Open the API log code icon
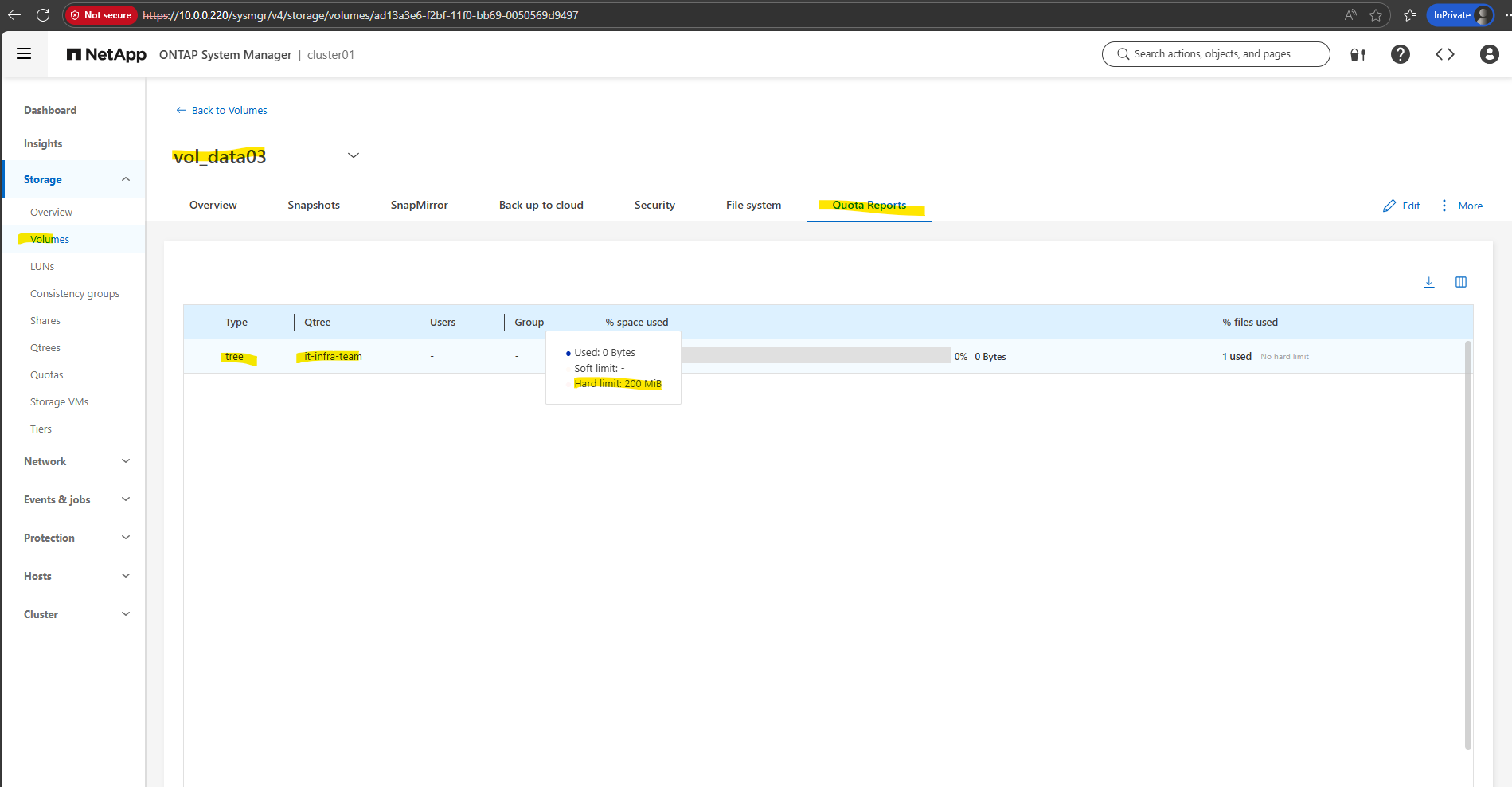1512x787 pixels. pos(1444,54)
